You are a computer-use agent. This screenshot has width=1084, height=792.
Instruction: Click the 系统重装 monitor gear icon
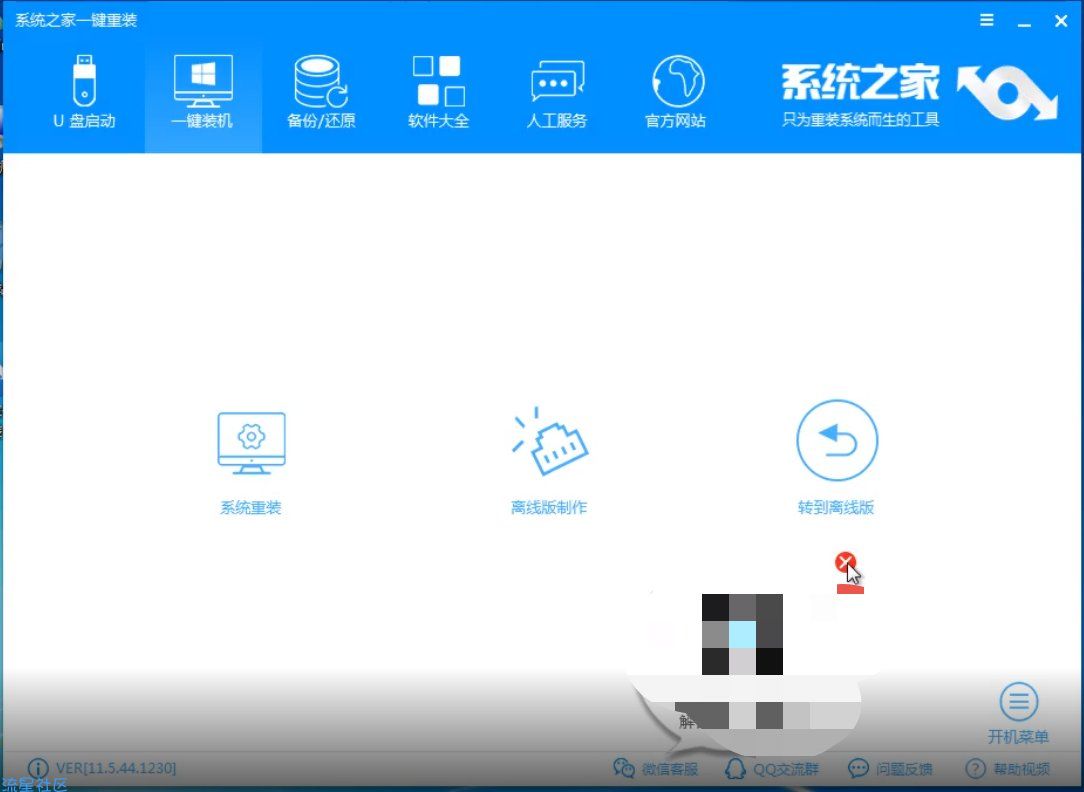[x=251, y=443]
